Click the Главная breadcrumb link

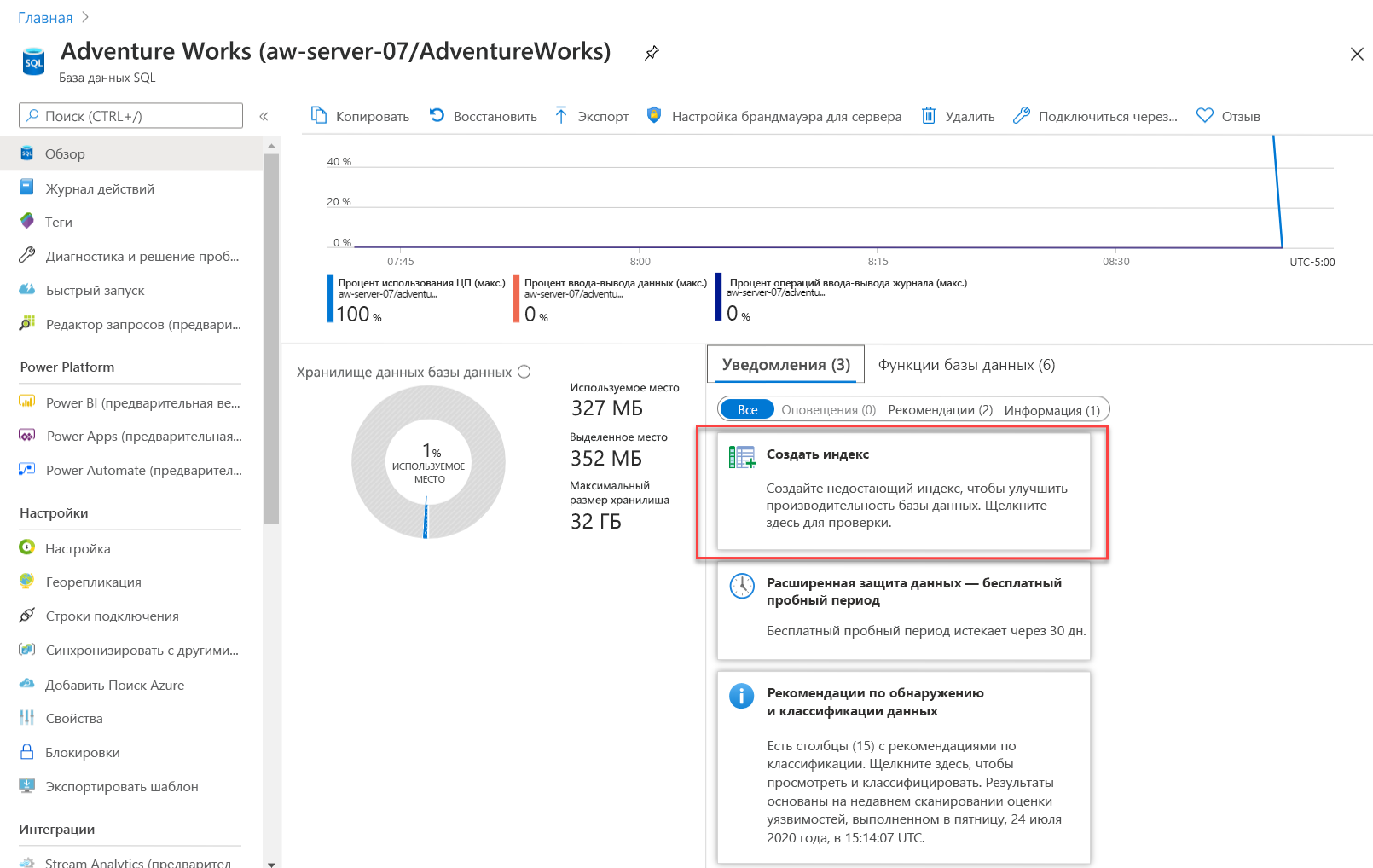click(45, 18)
